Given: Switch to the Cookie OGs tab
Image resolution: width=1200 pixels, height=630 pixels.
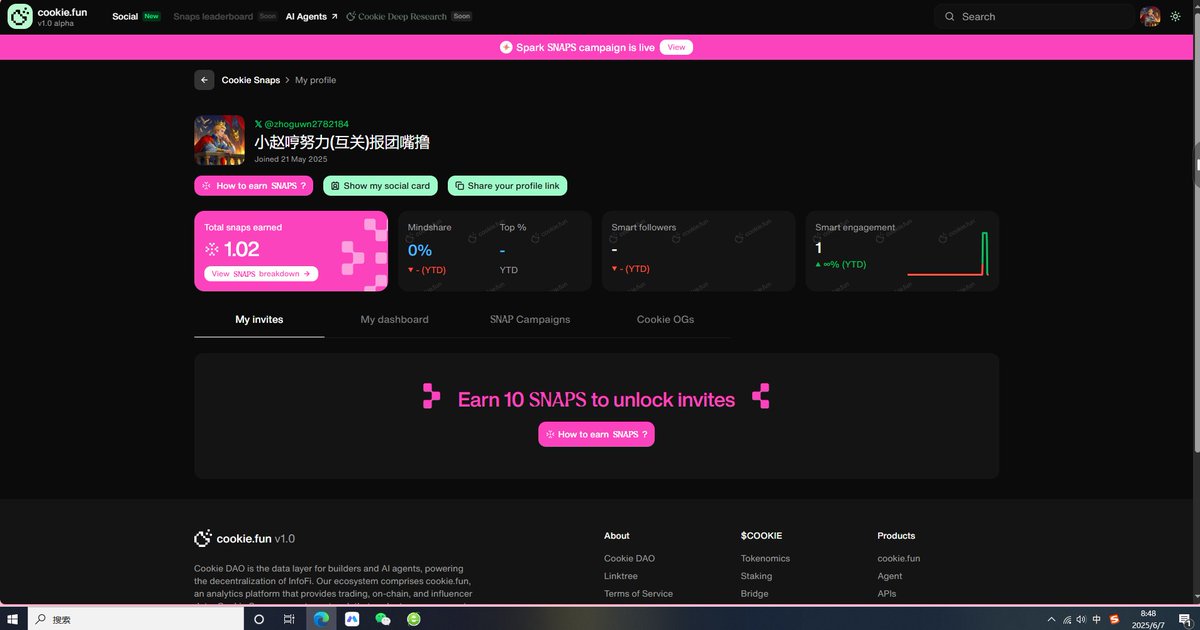Looking at the screenshot, I should (x=665, y=320).
